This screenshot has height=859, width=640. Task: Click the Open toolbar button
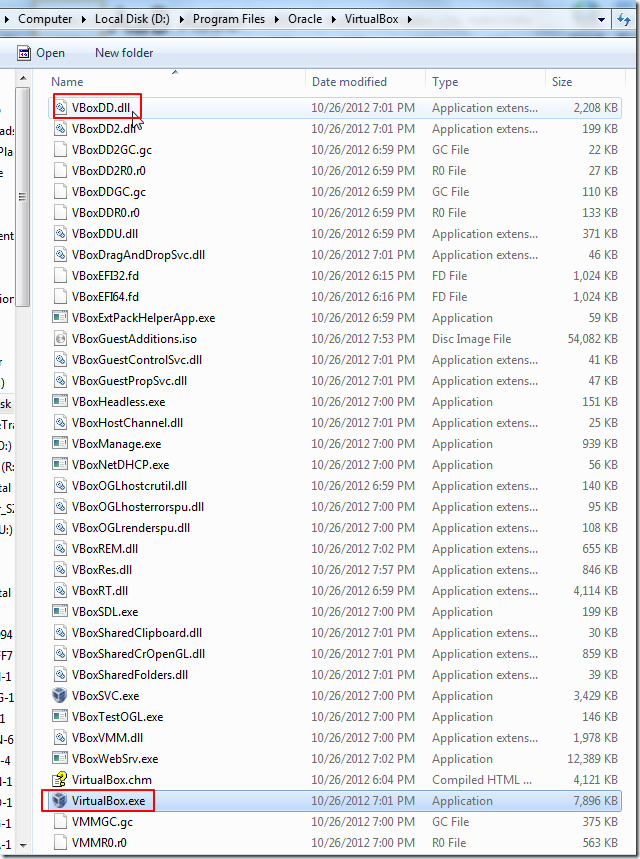(41, 53)
